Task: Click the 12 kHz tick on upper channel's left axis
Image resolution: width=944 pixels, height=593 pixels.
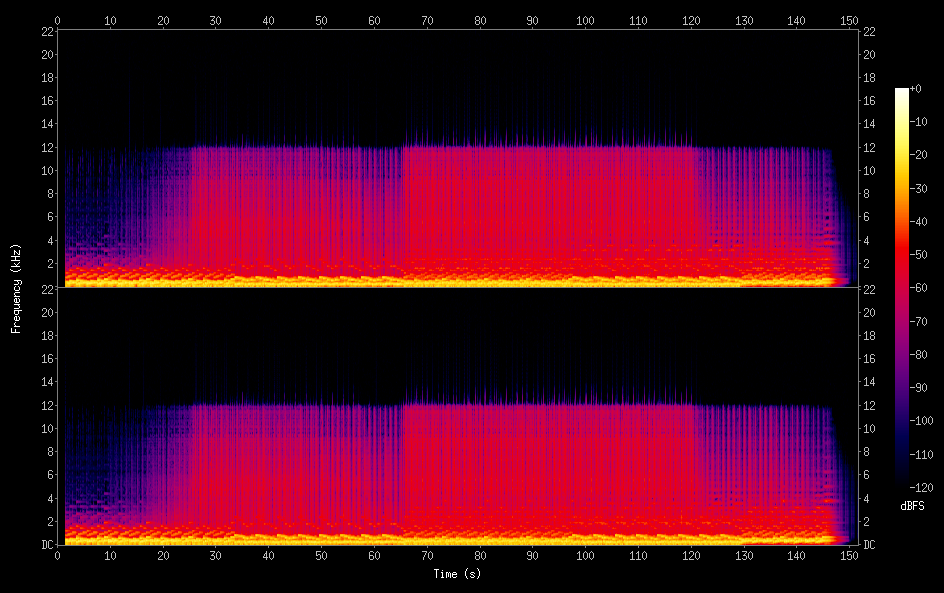Action: click(45, 147)
